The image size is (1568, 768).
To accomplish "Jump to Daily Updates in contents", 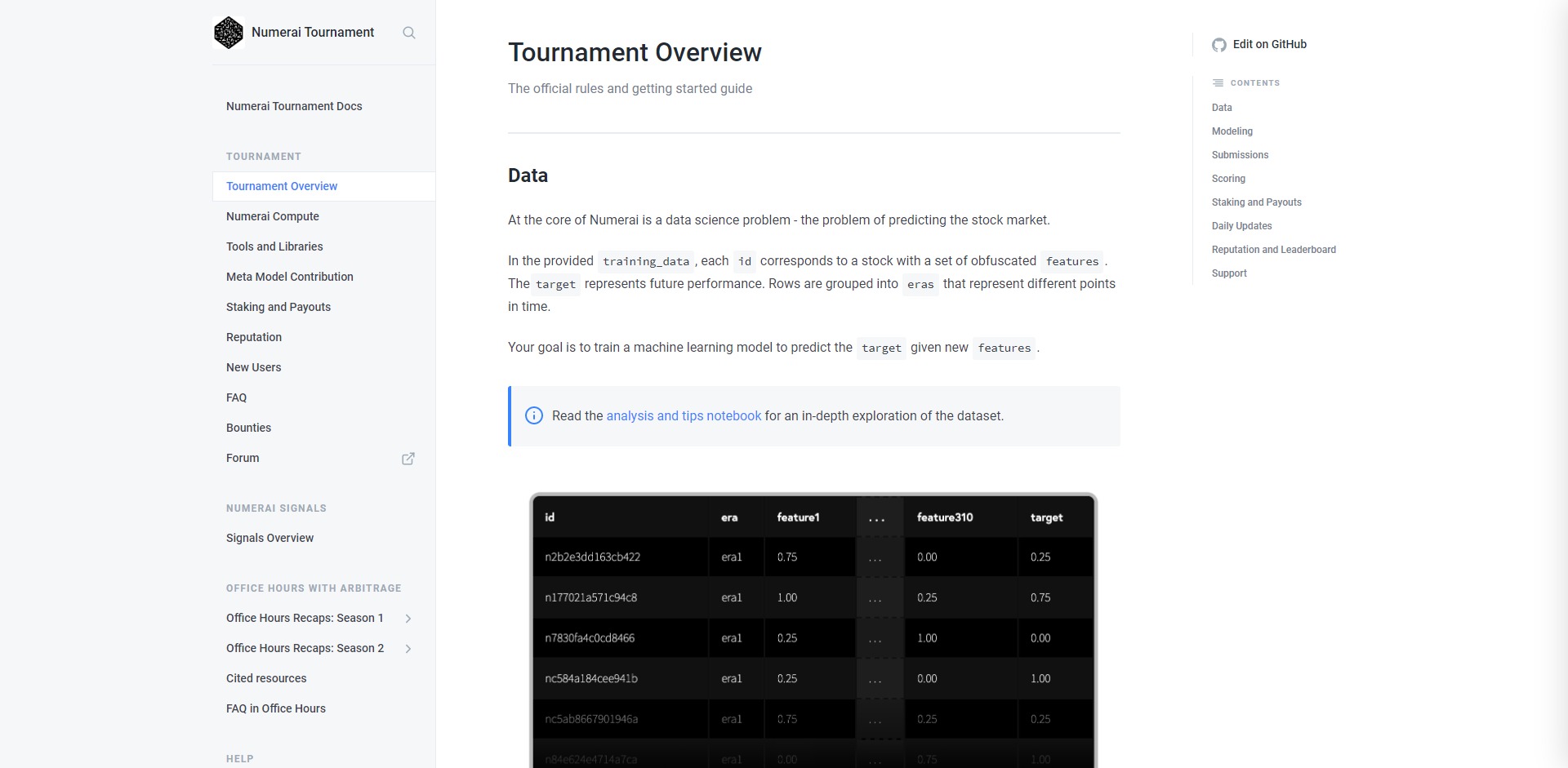I will tap(1241, 226).
